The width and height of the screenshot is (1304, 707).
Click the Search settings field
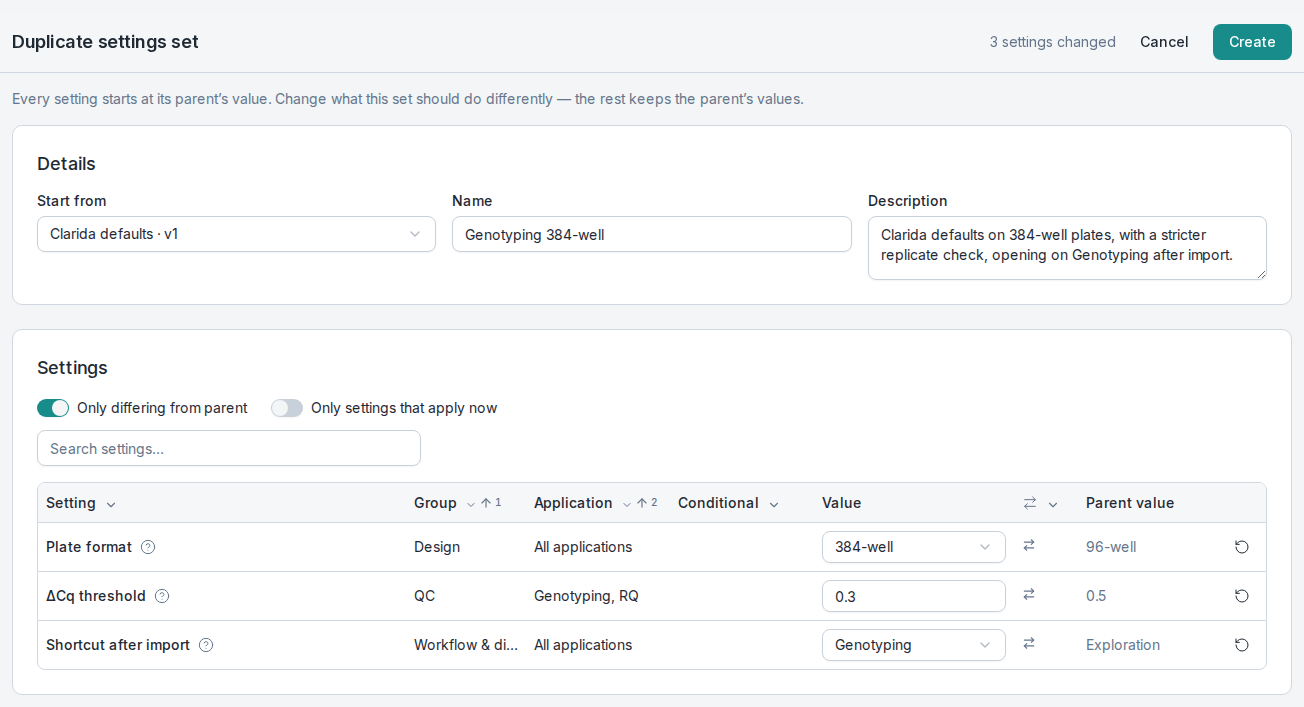coord(229,448)
